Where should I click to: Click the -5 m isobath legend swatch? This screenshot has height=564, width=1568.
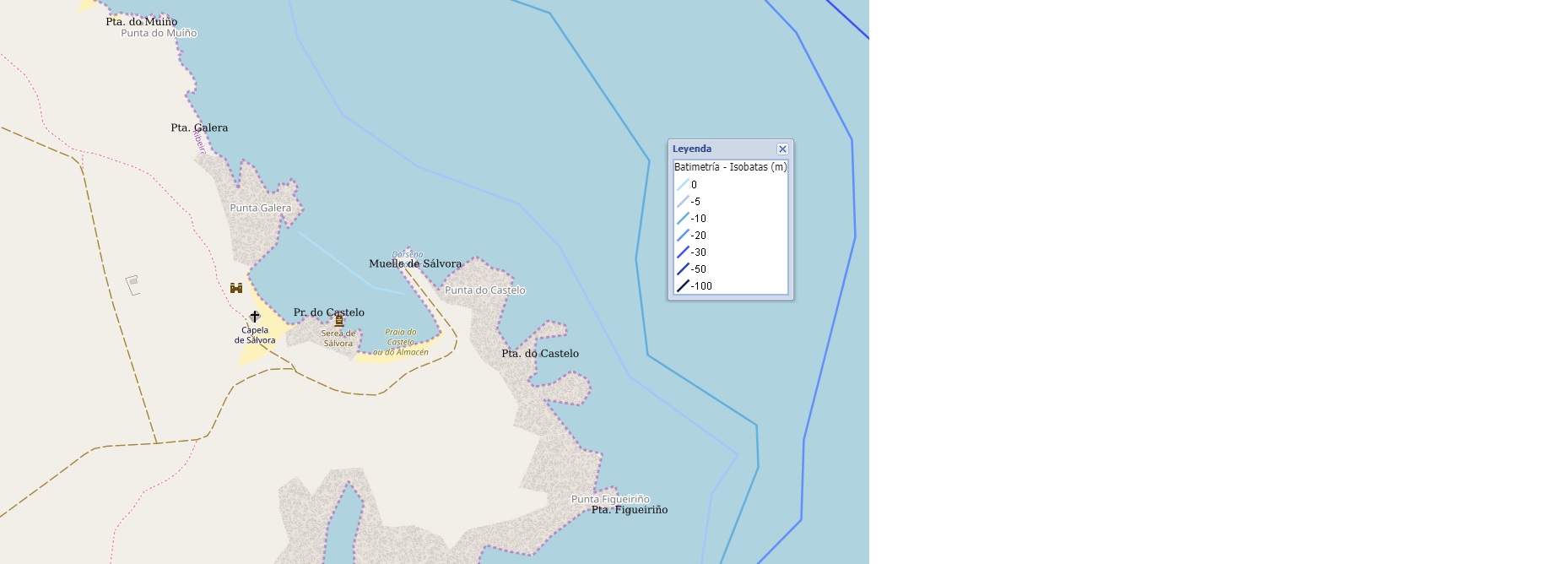[683, 202]
